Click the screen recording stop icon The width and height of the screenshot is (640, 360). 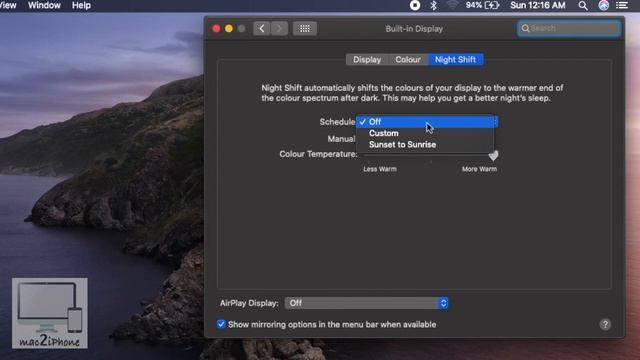coord(415,5)
